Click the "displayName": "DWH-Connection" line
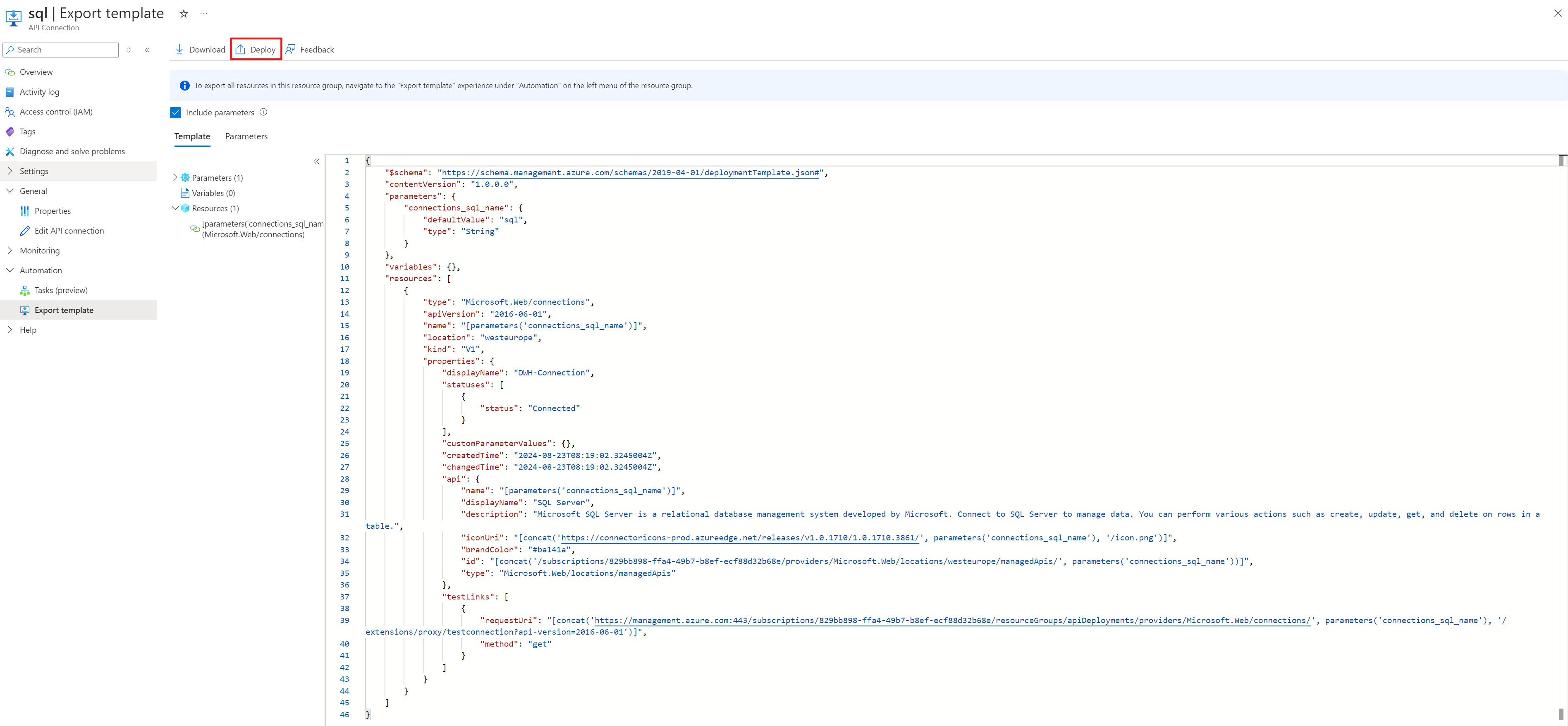 [517, 373]
